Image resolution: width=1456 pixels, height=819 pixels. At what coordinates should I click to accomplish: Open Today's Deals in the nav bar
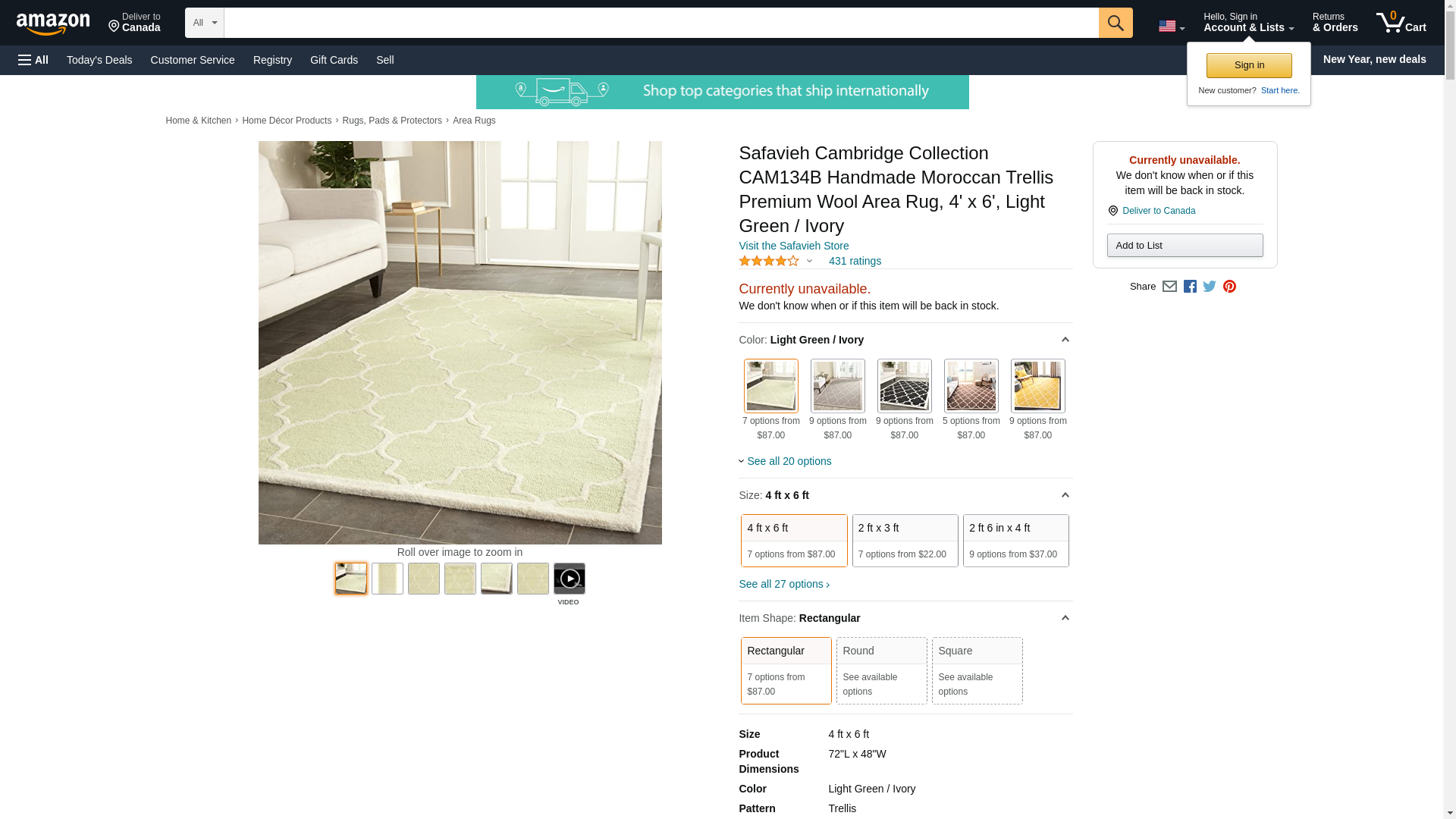coord(99,60)
